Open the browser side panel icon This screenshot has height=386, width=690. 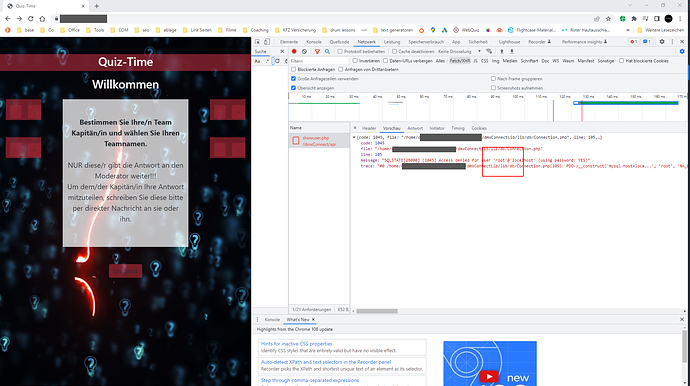pos(657,18)
